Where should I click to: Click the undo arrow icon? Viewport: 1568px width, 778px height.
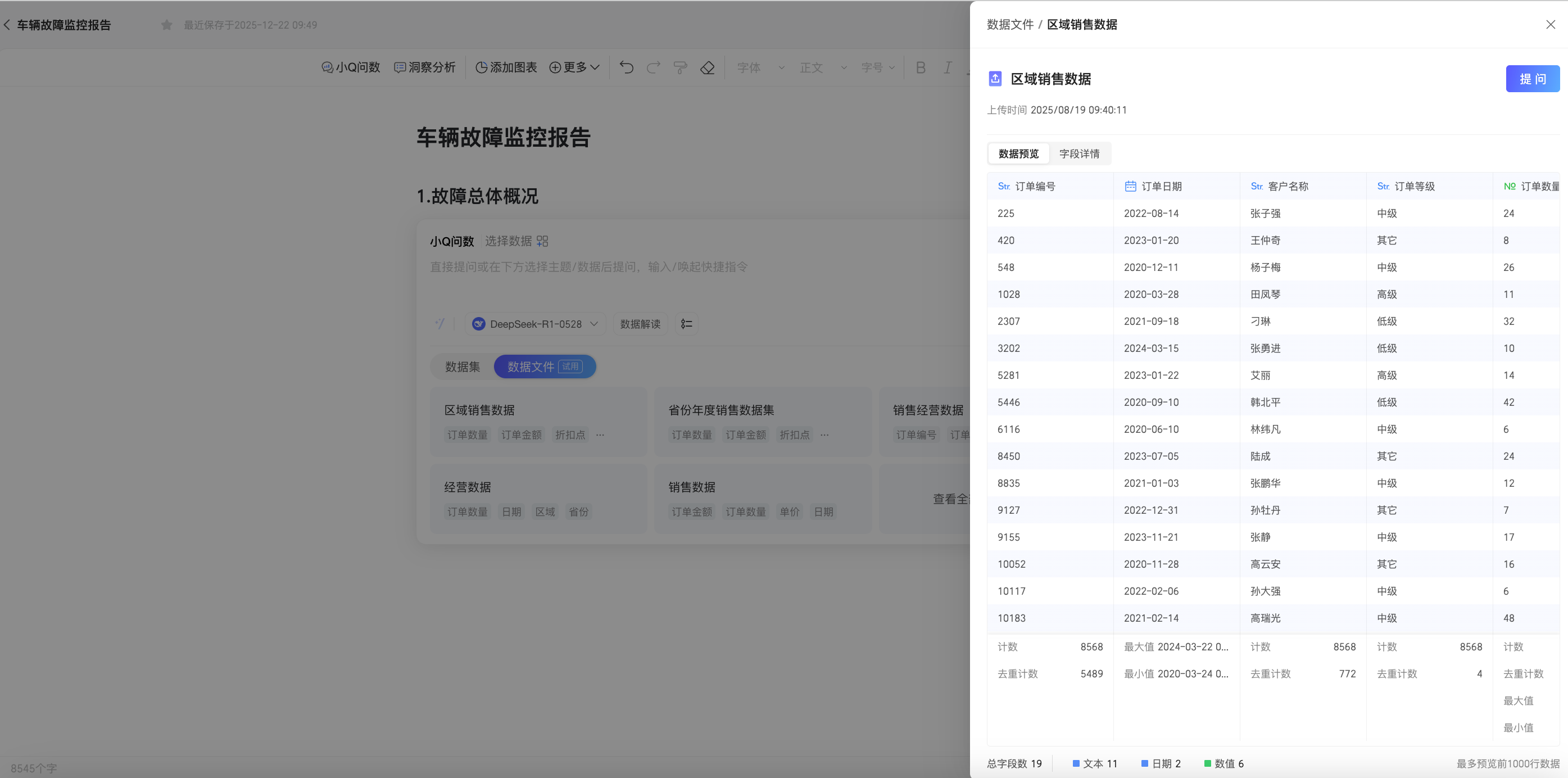pos(626,67)
